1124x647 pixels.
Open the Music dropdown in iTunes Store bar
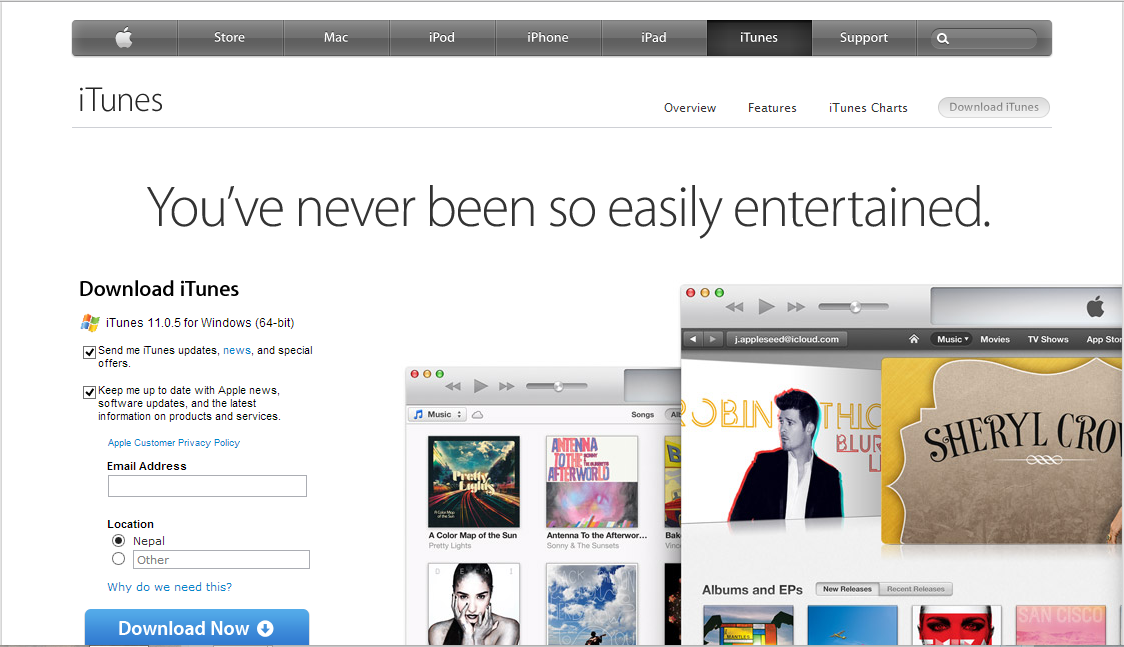[x=952, y=339]
